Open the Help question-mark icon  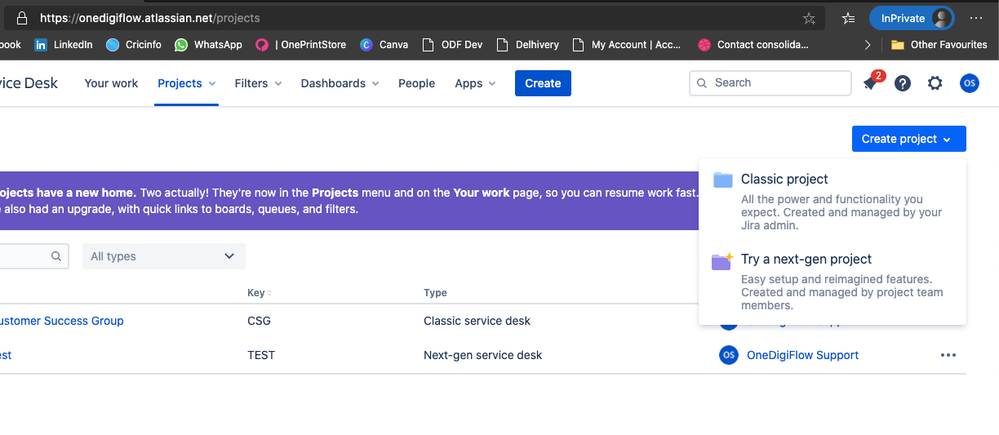click(x=902, y=83)
